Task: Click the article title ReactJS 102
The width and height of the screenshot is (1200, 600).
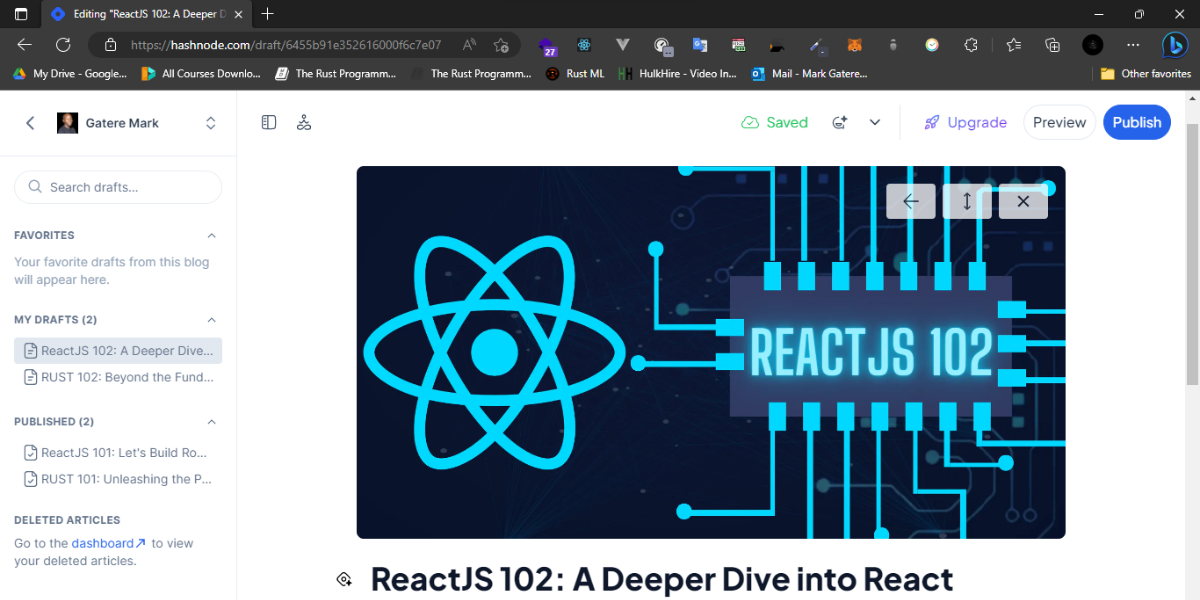Action: 662,579
